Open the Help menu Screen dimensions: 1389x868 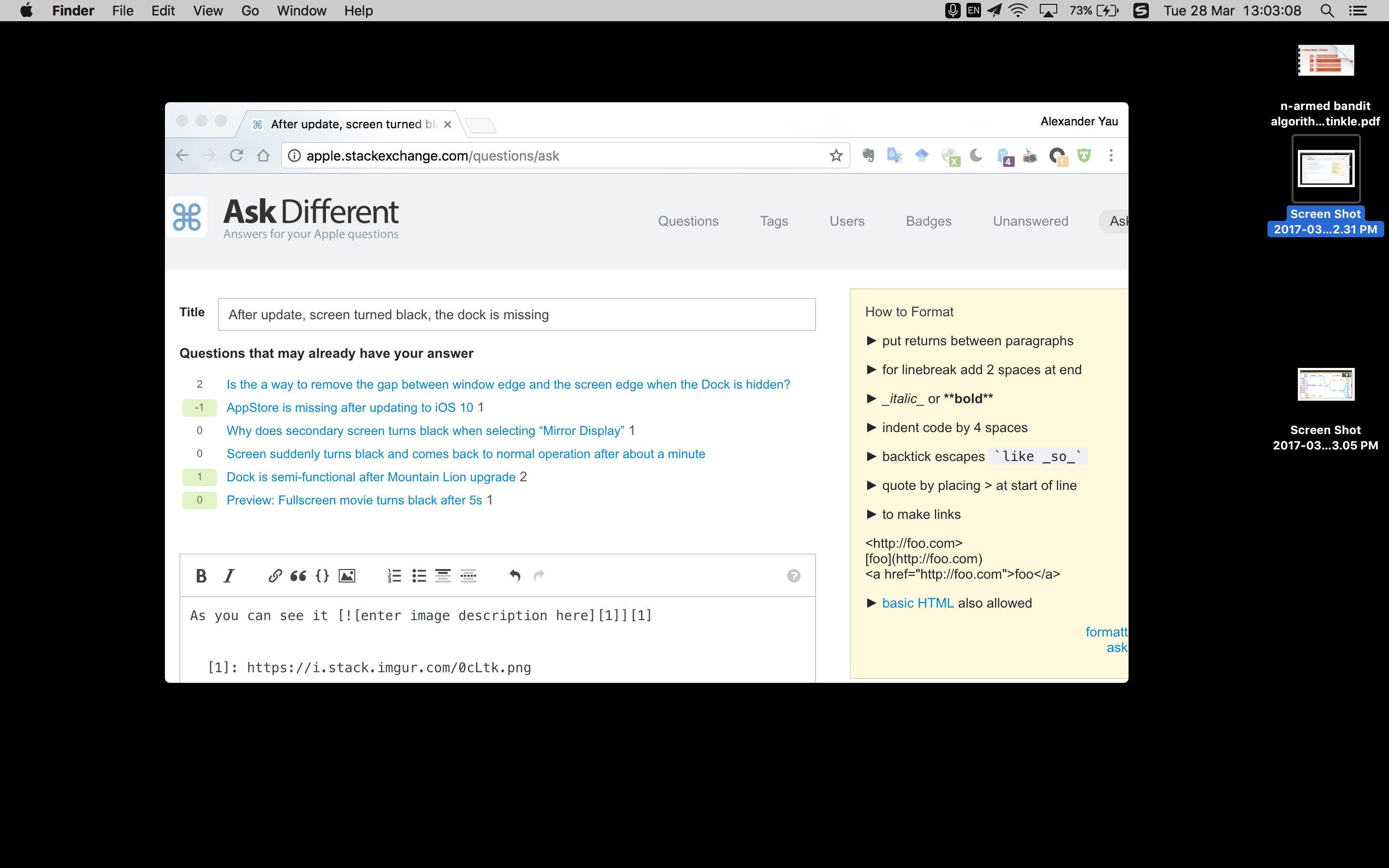(x=359, y=10)
